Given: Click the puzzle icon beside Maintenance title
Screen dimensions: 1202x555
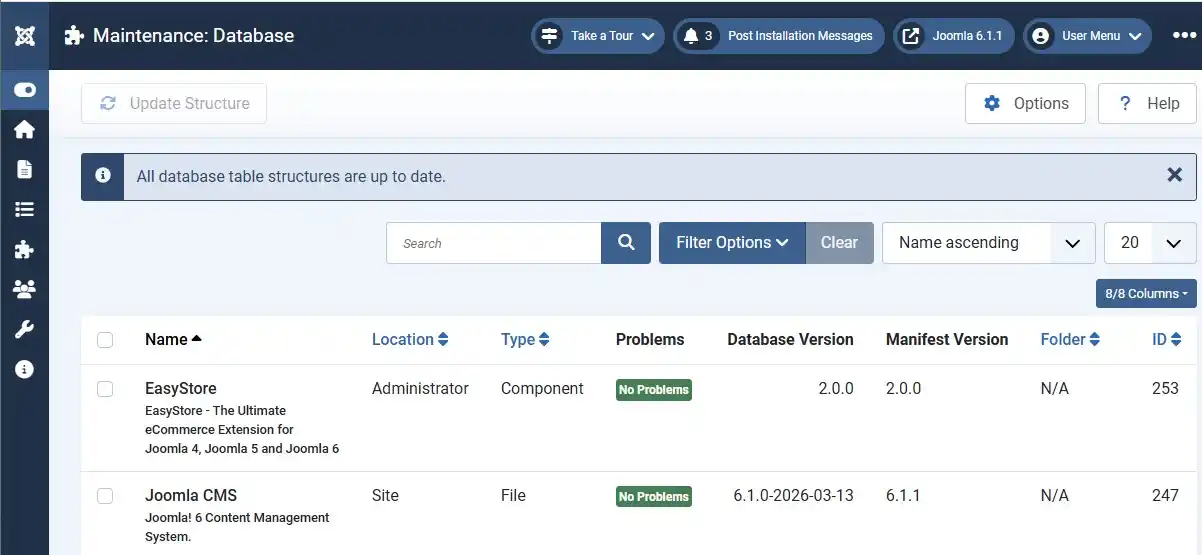Looking at the screenshot, I should [74, 36].
